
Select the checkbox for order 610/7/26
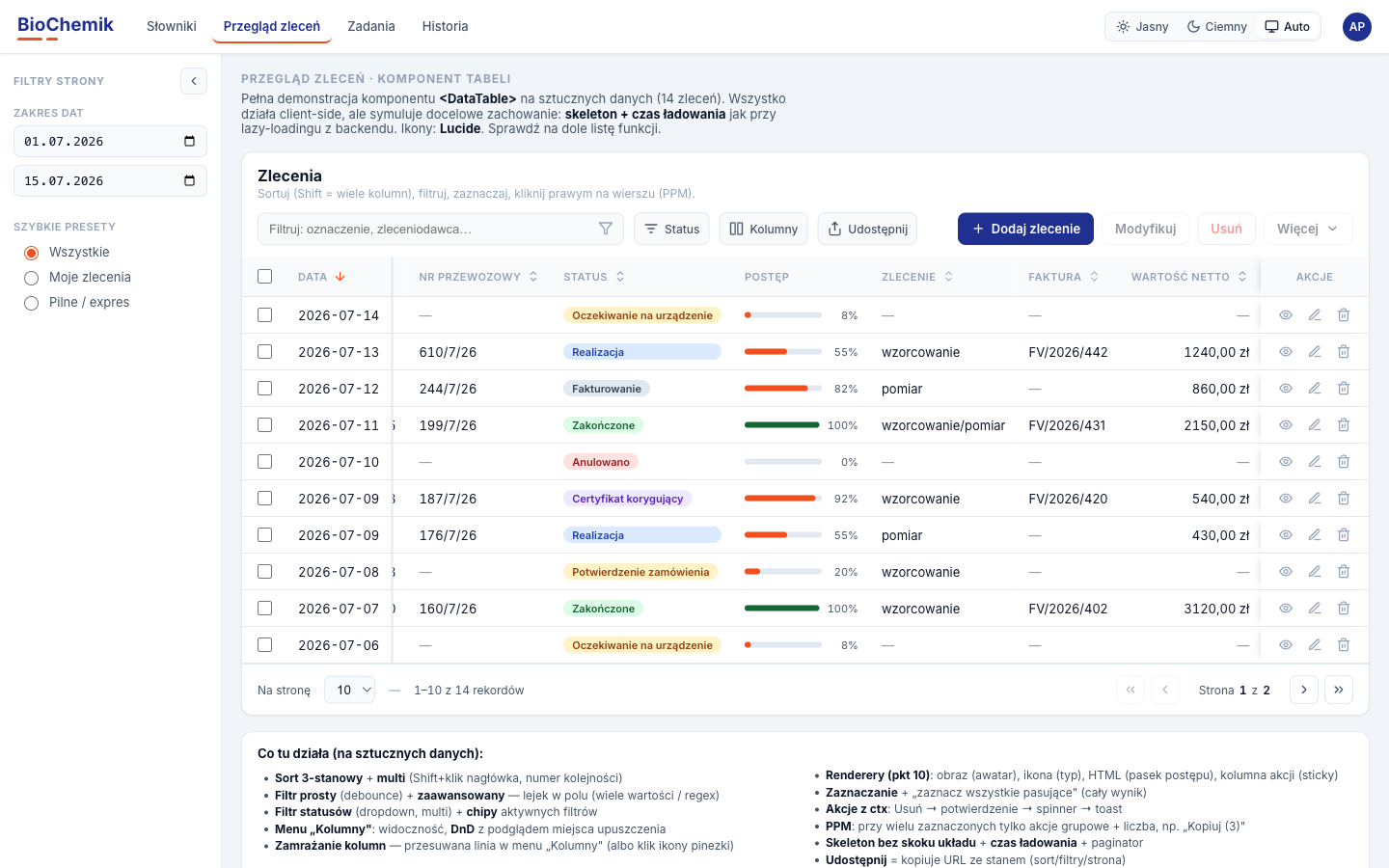pyautogui.click(x=265, y=352)
